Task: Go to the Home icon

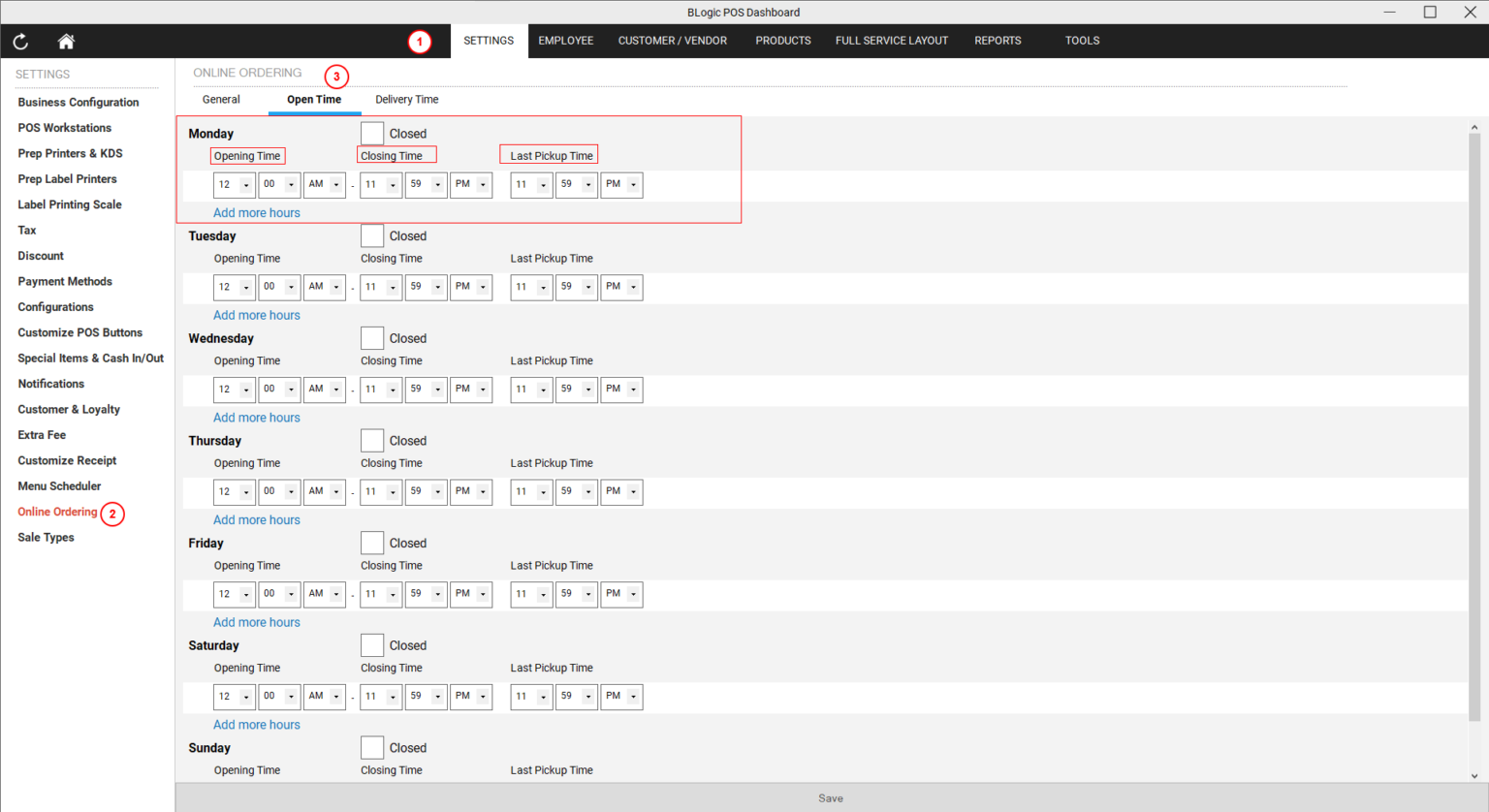Action: point(66,41)
